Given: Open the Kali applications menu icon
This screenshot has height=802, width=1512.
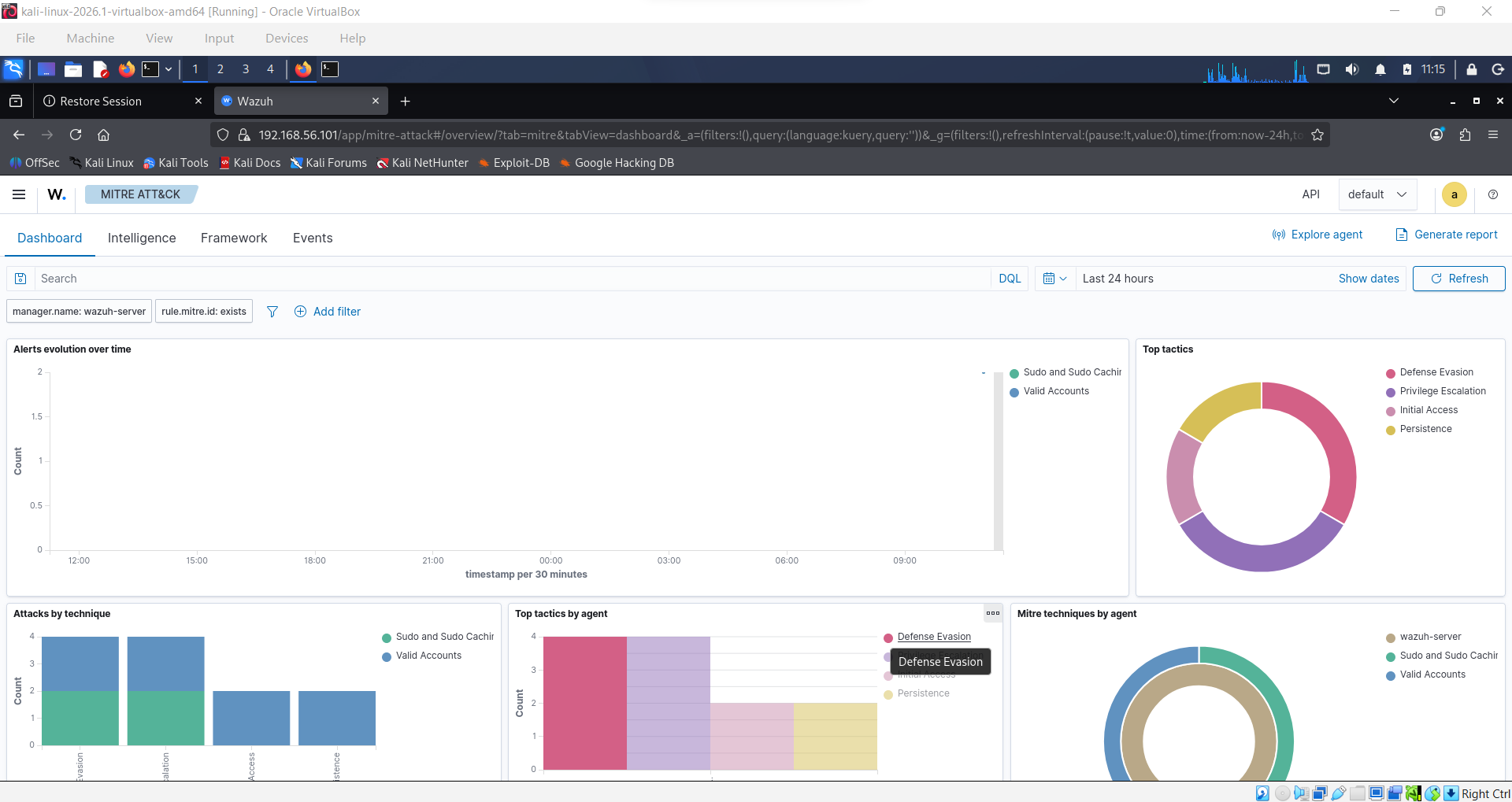Looking at the screenshot, I should coord(13,69).
